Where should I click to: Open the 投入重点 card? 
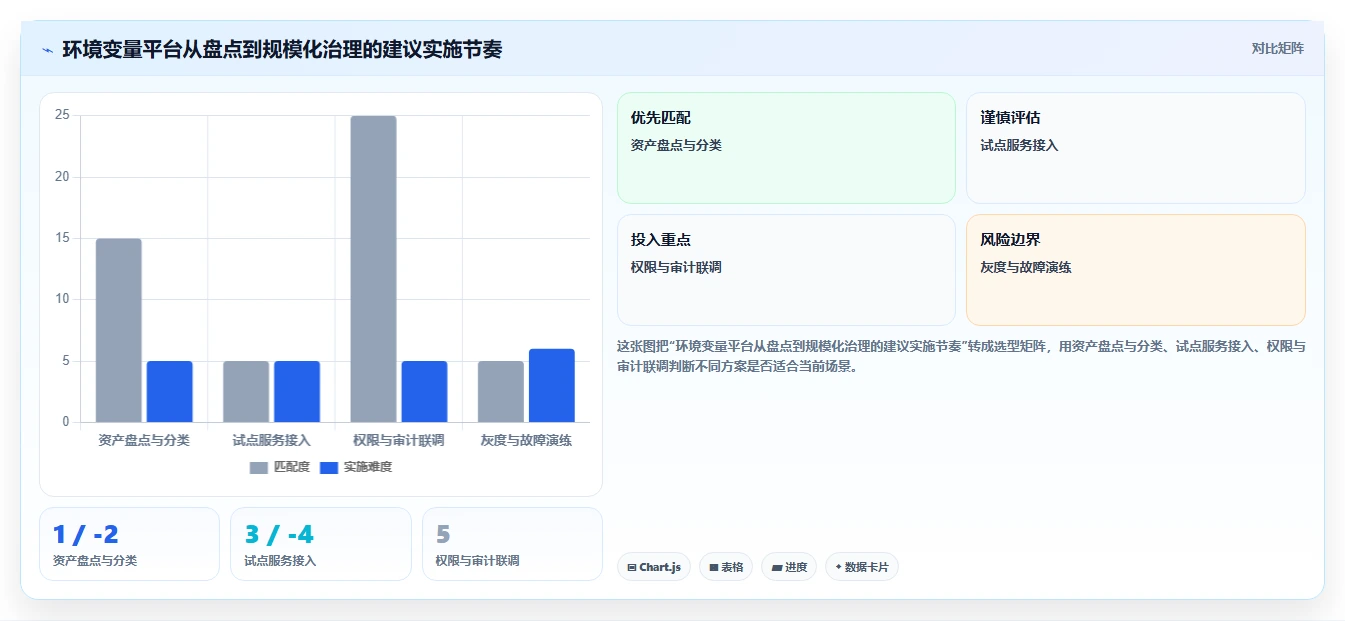point(786,270)
